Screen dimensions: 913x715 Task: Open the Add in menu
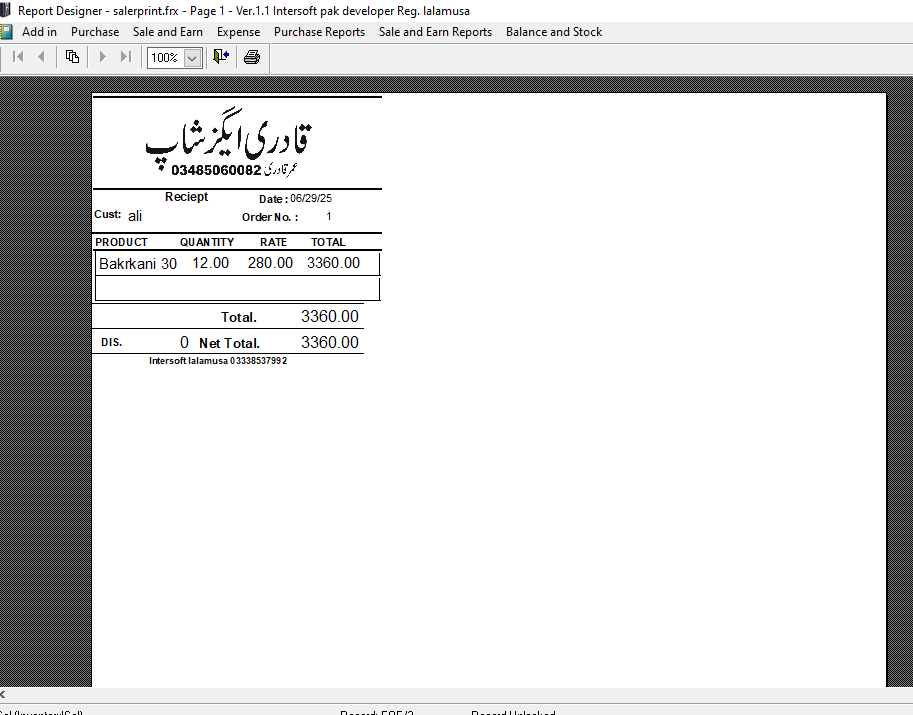tap(39, 31)
